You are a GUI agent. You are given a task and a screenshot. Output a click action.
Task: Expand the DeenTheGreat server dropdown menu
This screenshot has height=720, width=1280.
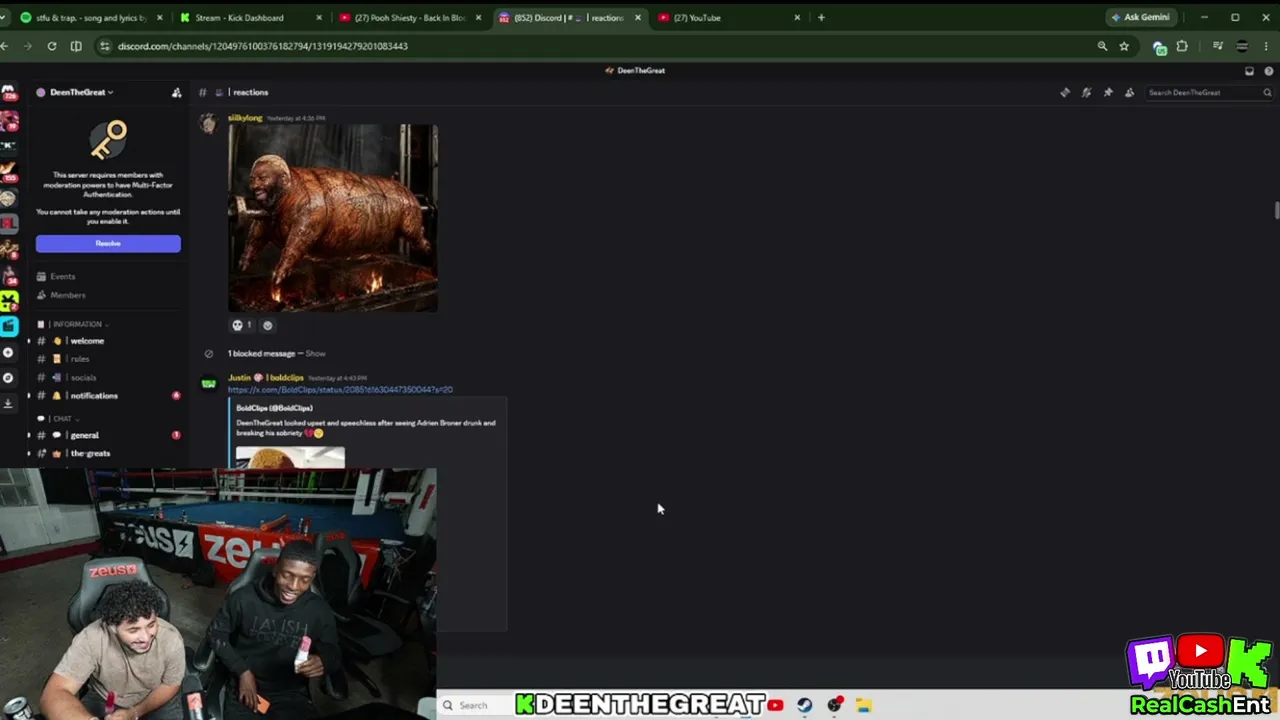coord(76,92)
